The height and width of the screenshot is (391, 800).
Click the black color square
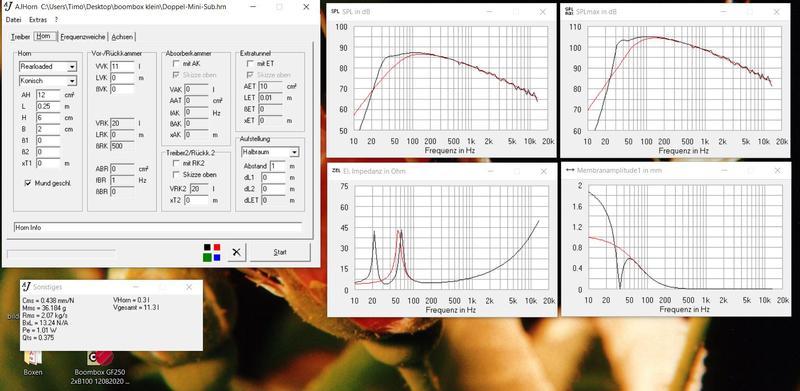point(207,248)
